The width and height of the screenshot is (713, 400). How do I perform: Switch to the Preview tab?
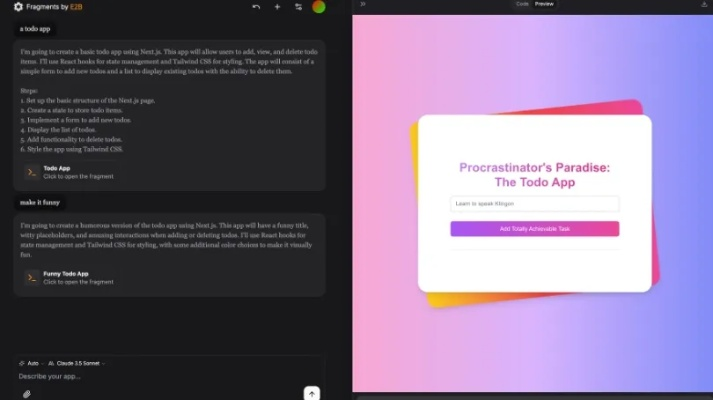coord(544,4)
